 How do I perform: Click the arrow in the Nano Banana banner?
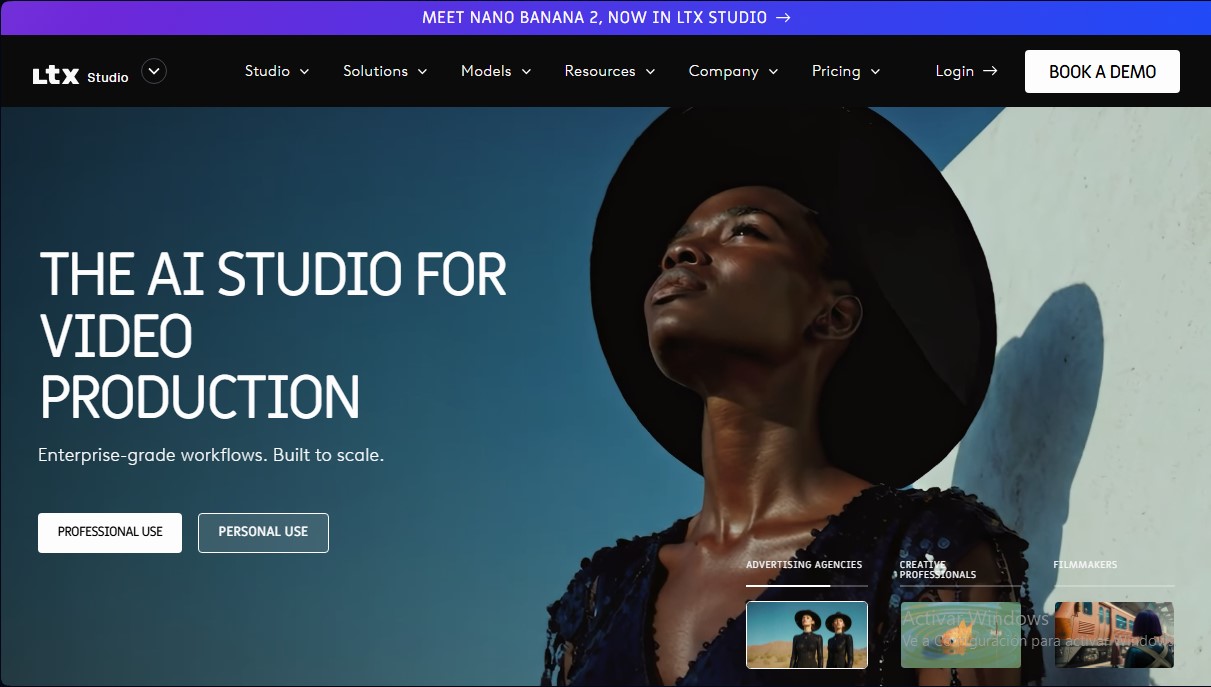coord(785,17)
